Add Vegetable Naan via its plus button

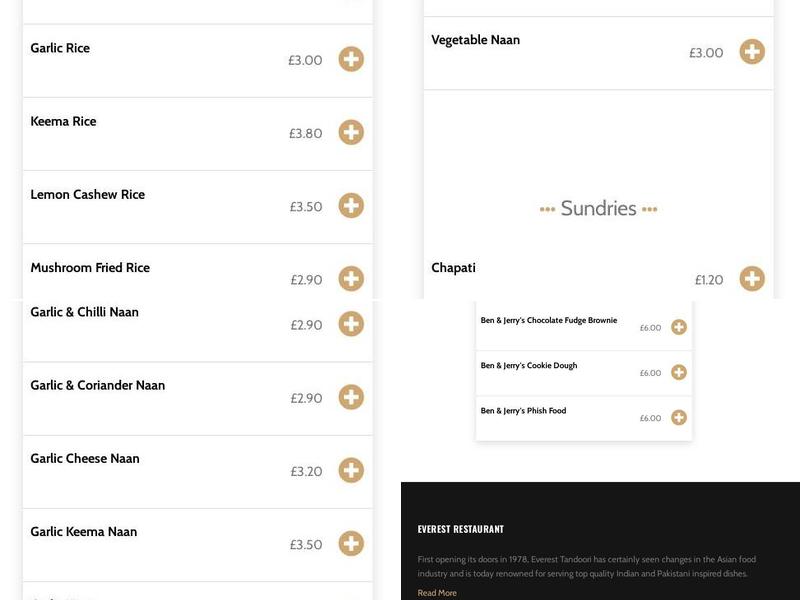click(x=752, y=53)
